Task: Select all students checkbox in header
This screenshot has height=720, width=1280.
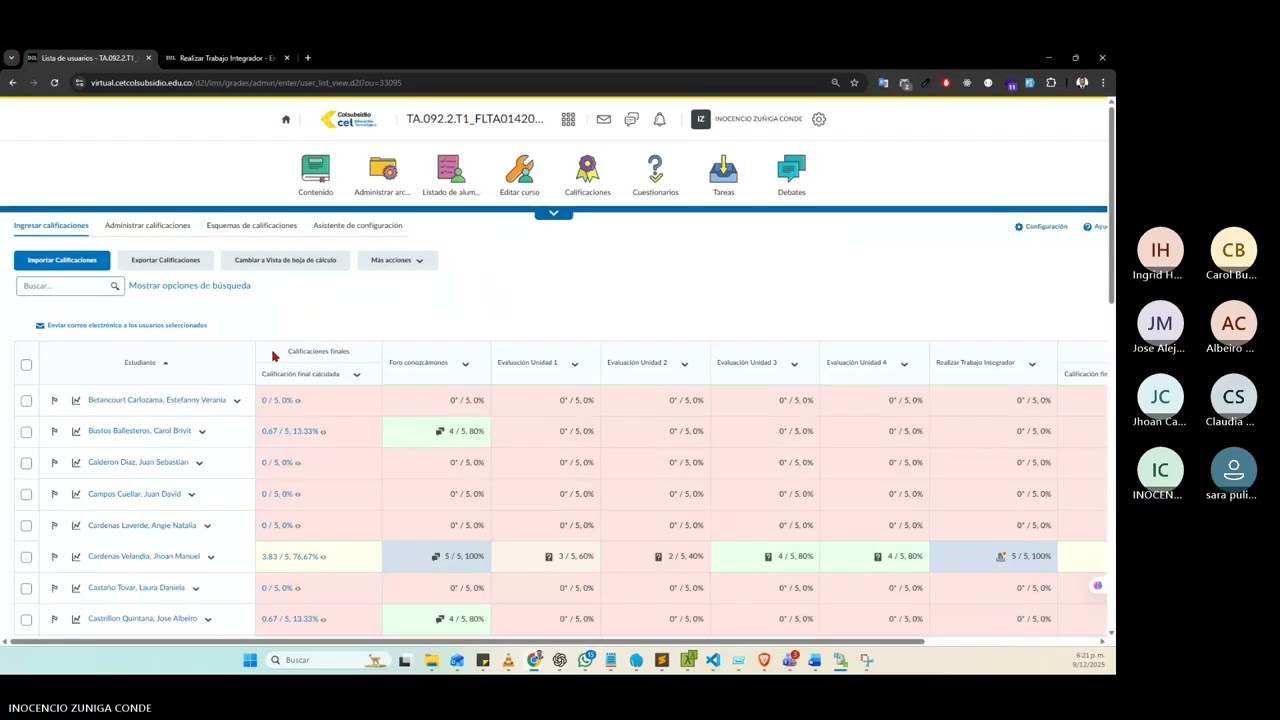Action: [26, 364]
